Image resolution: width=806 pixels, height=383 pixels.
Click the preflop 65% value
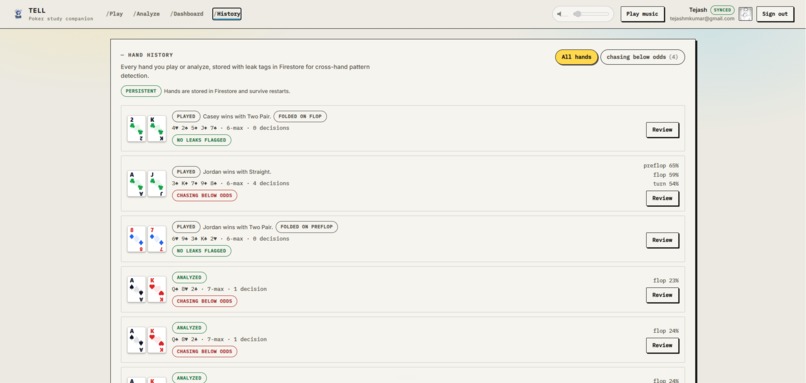click(x=661, y=166)
